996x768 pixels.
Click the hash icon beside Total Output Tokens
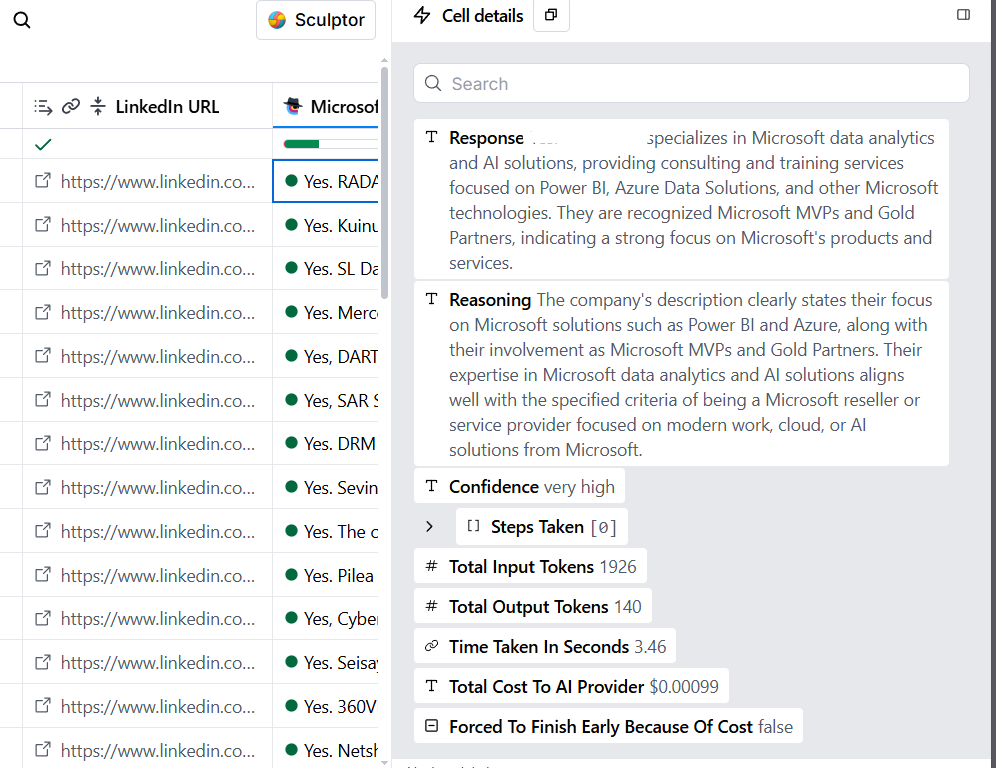[431, 606]
